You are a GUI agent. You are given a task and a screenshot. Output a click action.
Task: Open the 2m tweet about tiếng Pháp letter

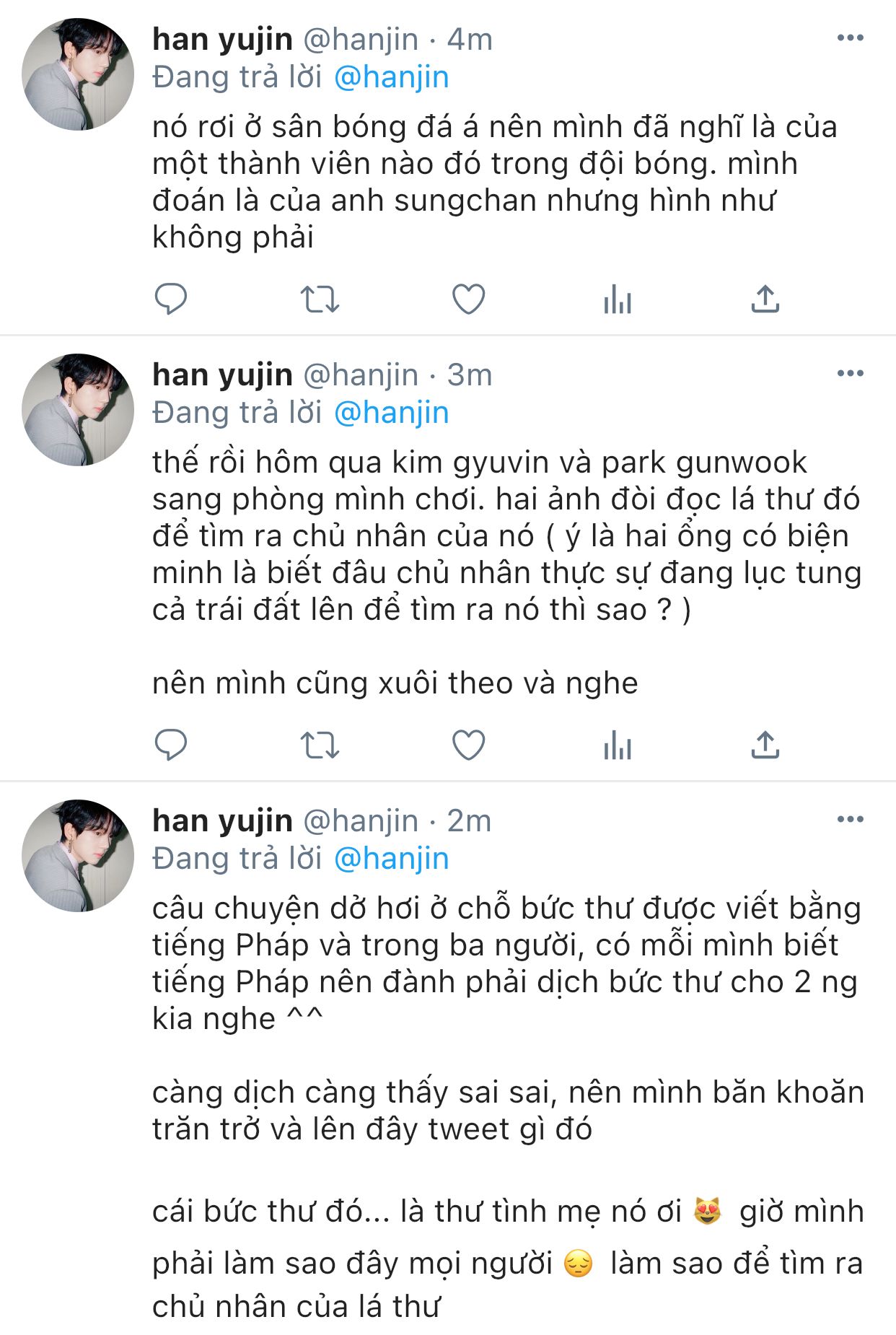pyautogui.click(x=507, y=1107)
